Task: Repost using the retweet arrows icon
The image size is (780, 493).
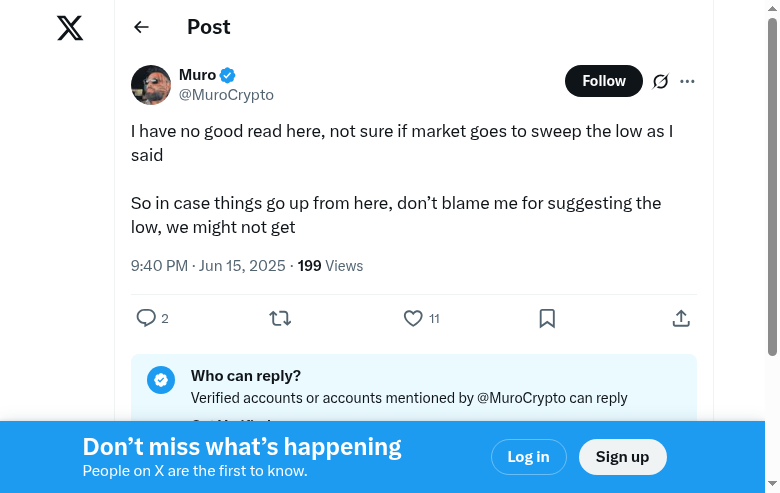Action: (280, 318)
